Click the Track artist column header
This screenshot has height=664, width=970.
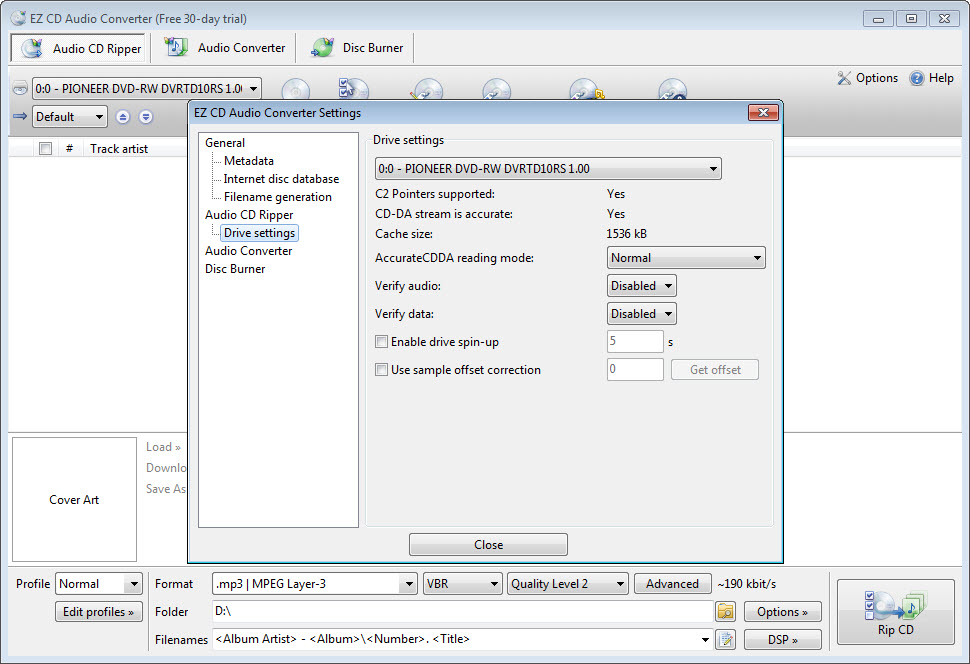119,149
